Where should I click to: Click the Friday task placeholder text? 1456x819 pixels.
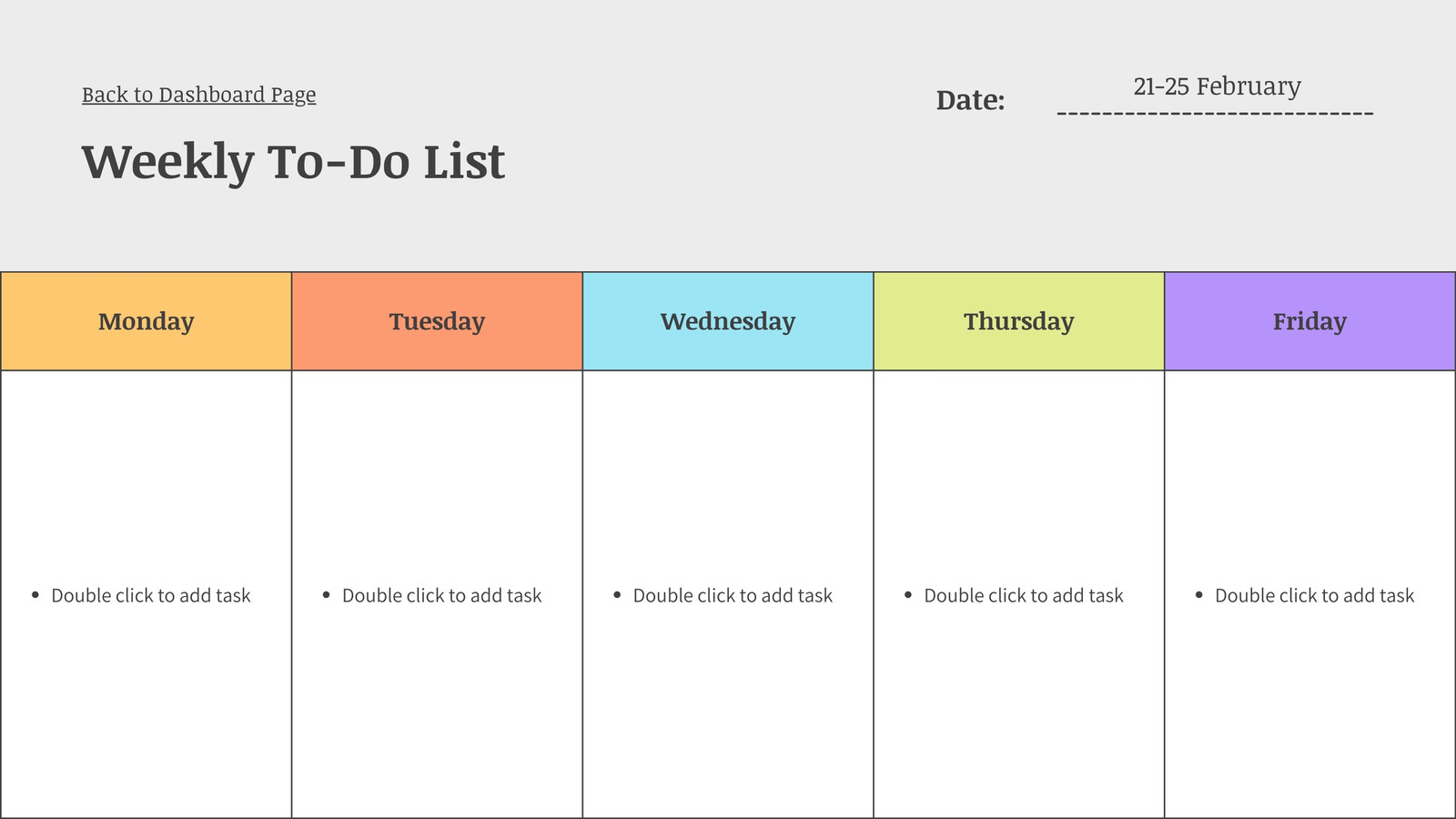point(1315,595)
